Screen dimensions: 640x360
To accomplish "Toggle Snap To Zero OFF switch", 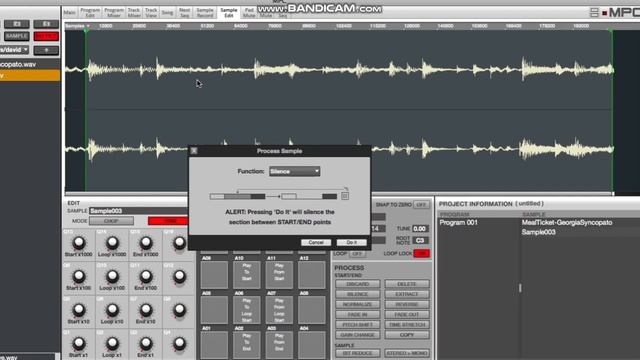I will [421, 204].
